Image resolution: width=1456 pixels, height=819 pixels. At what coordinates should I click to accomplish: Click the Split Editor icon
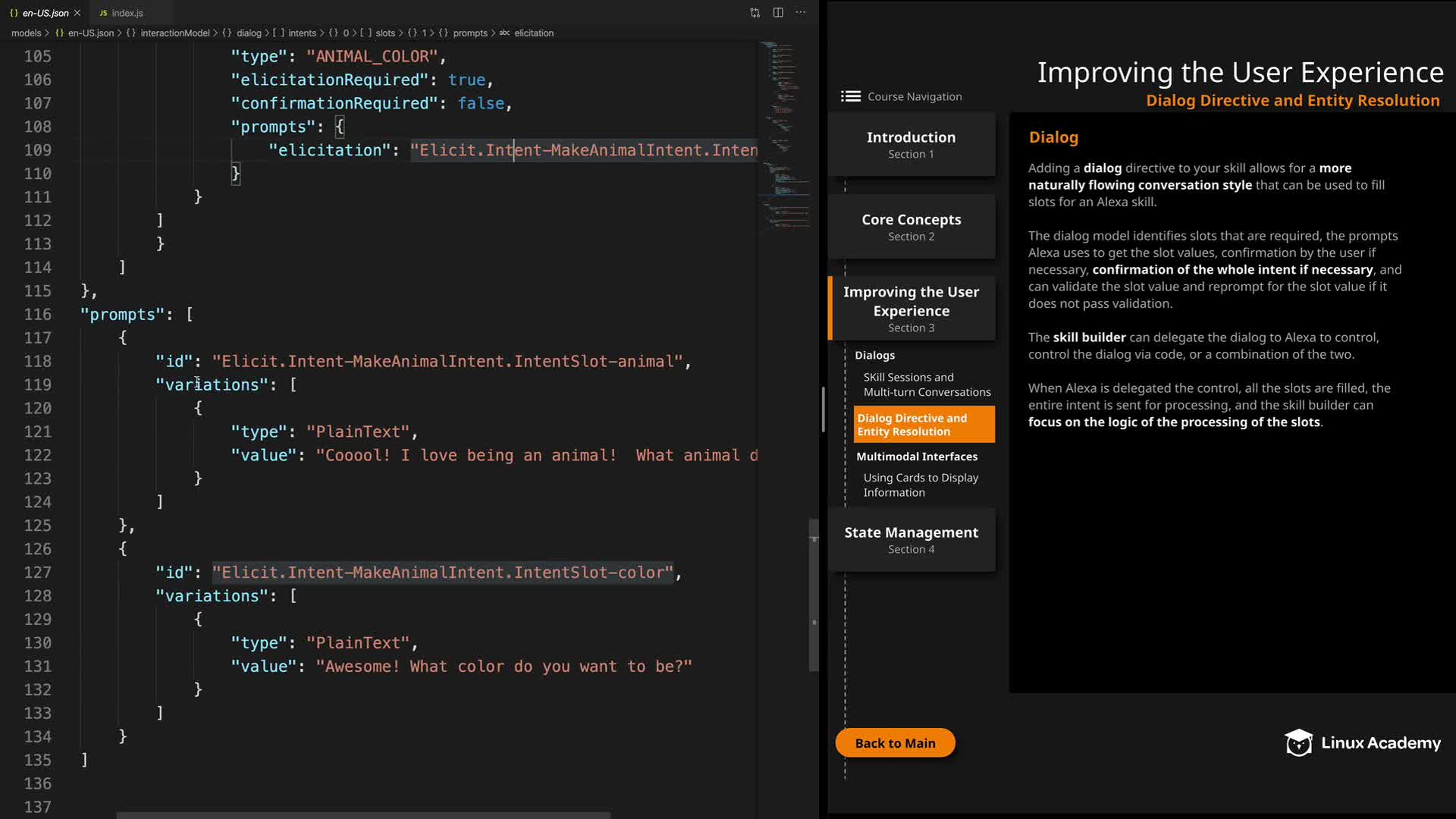[x=778, y=13]
